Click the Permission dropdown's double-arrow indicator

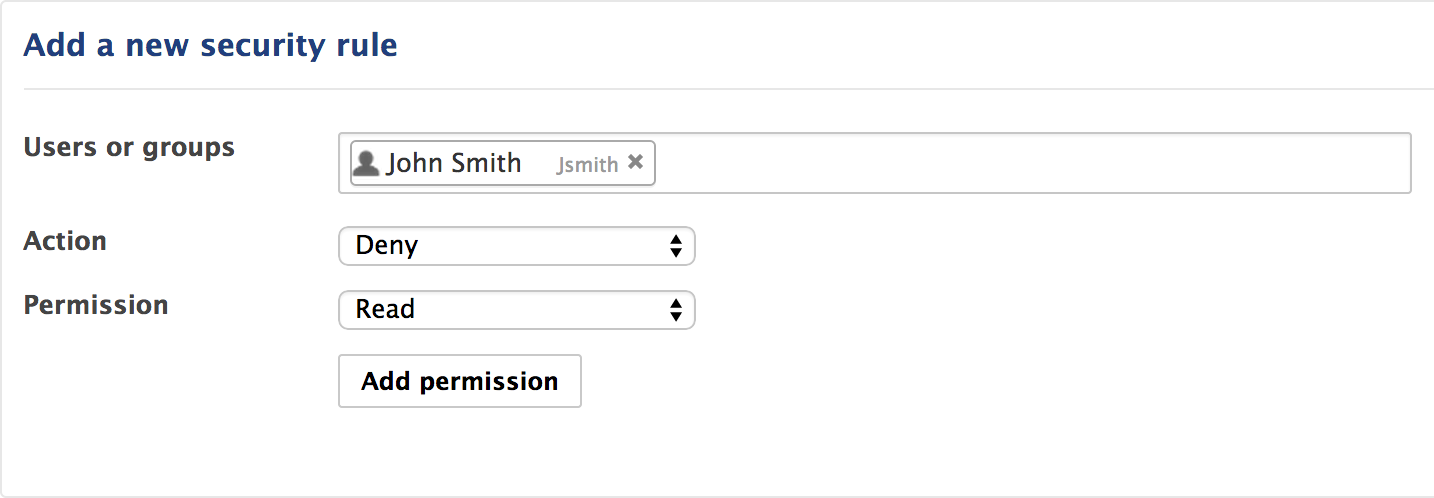(x=676, y=310)
